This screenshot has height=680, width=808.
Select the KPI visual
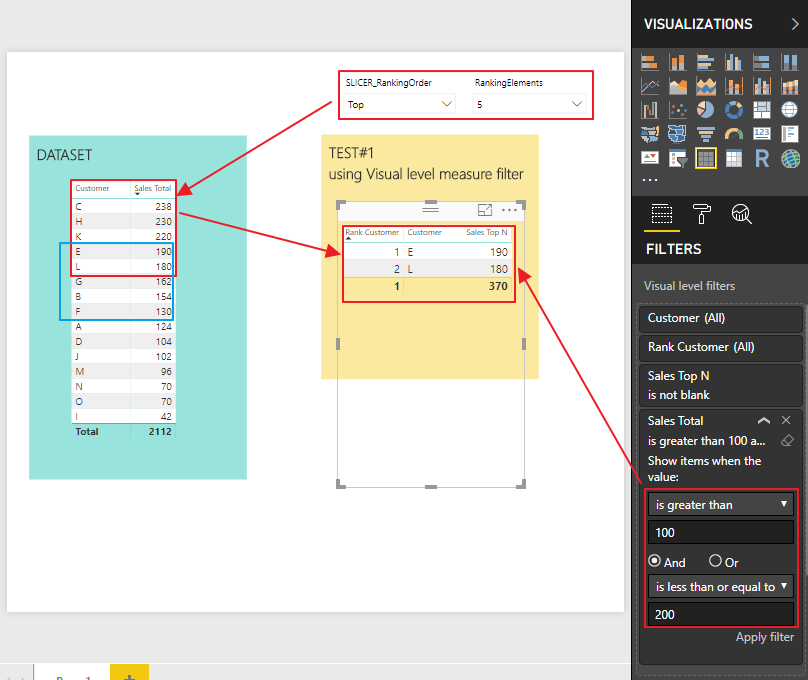coord(650,158)
